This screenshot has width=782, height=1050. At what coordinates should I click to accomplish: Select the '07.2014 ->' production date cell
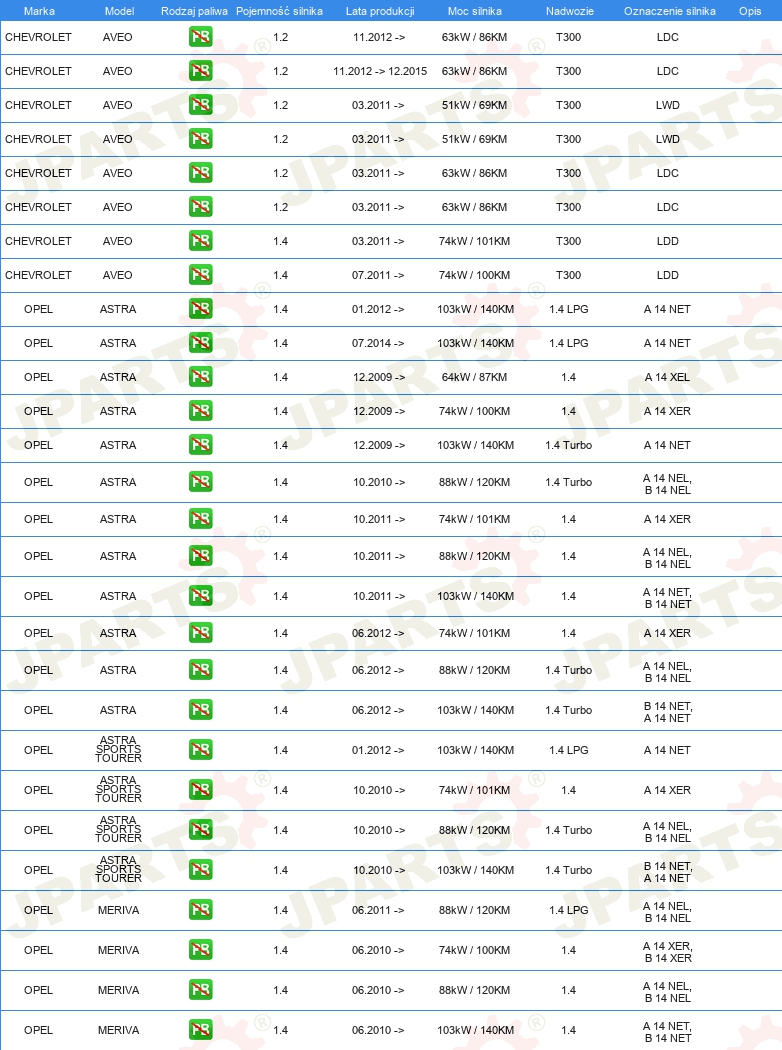[378, 343]
